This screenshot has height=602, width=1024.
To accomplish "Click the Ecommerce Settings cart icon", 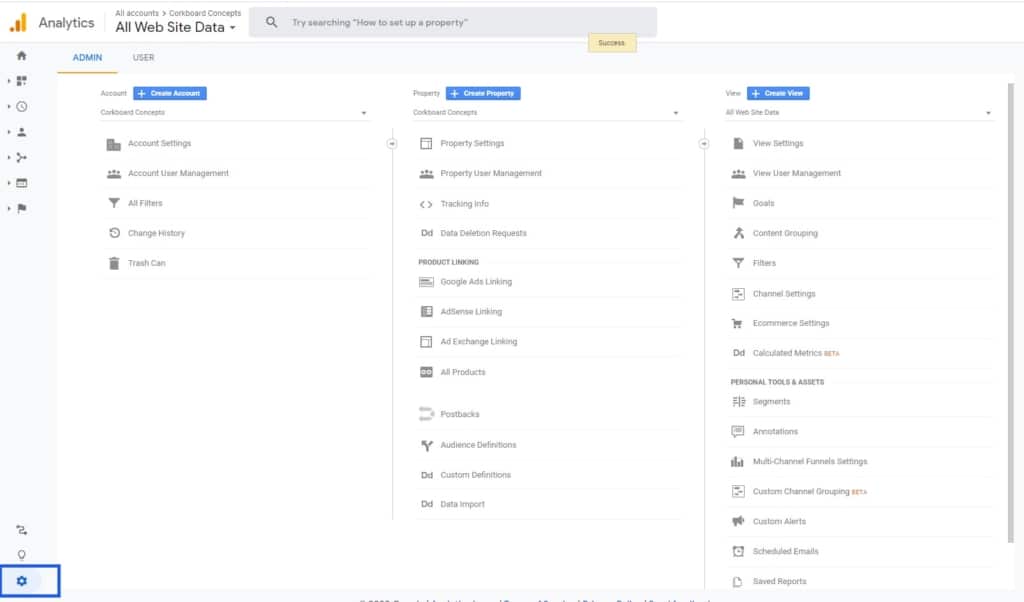I will 738,323.
